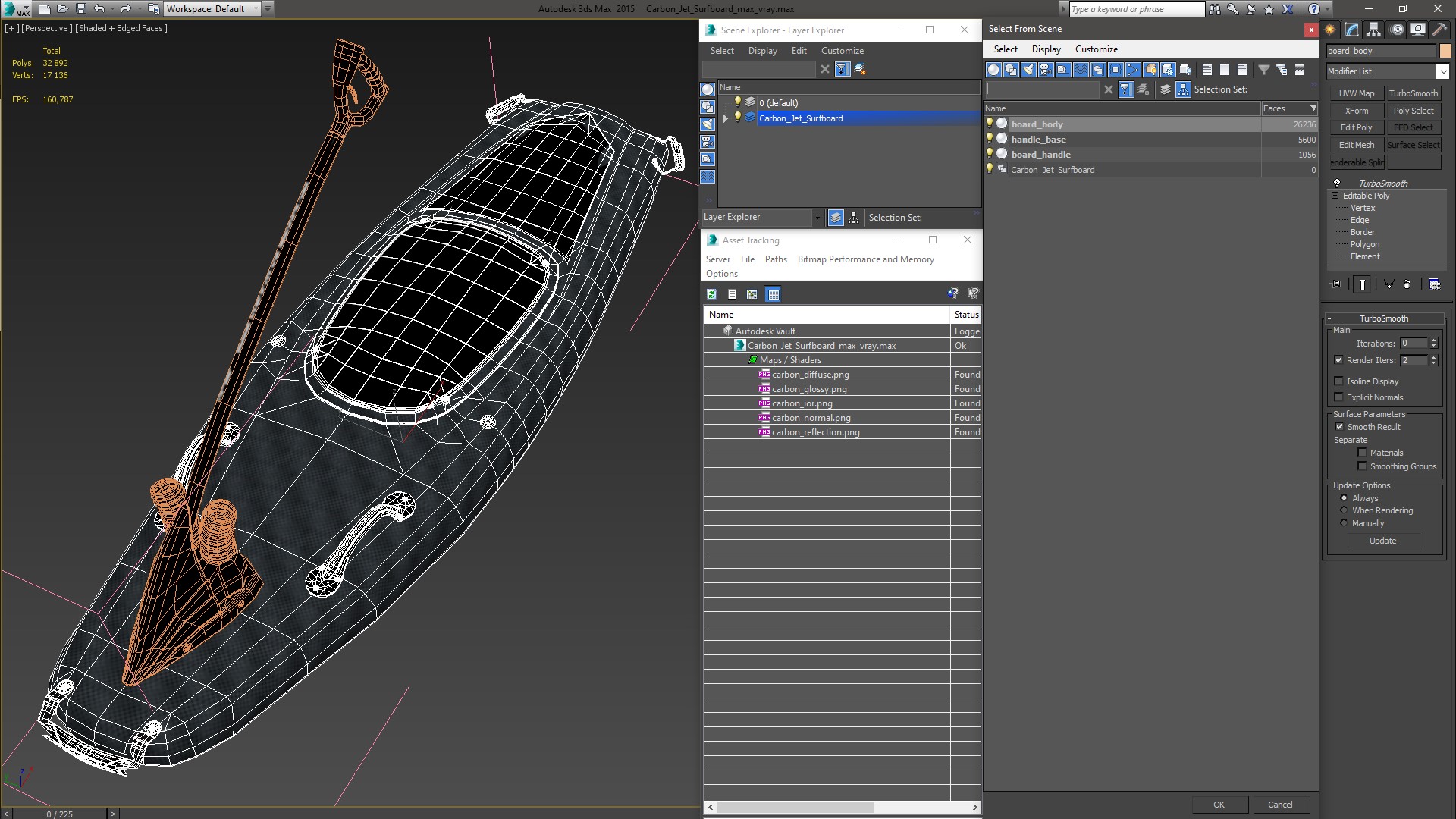Screen dimensions: 1456x819
Task: Click Faces column sort arrow
Action: click(x=1313, y=108)
